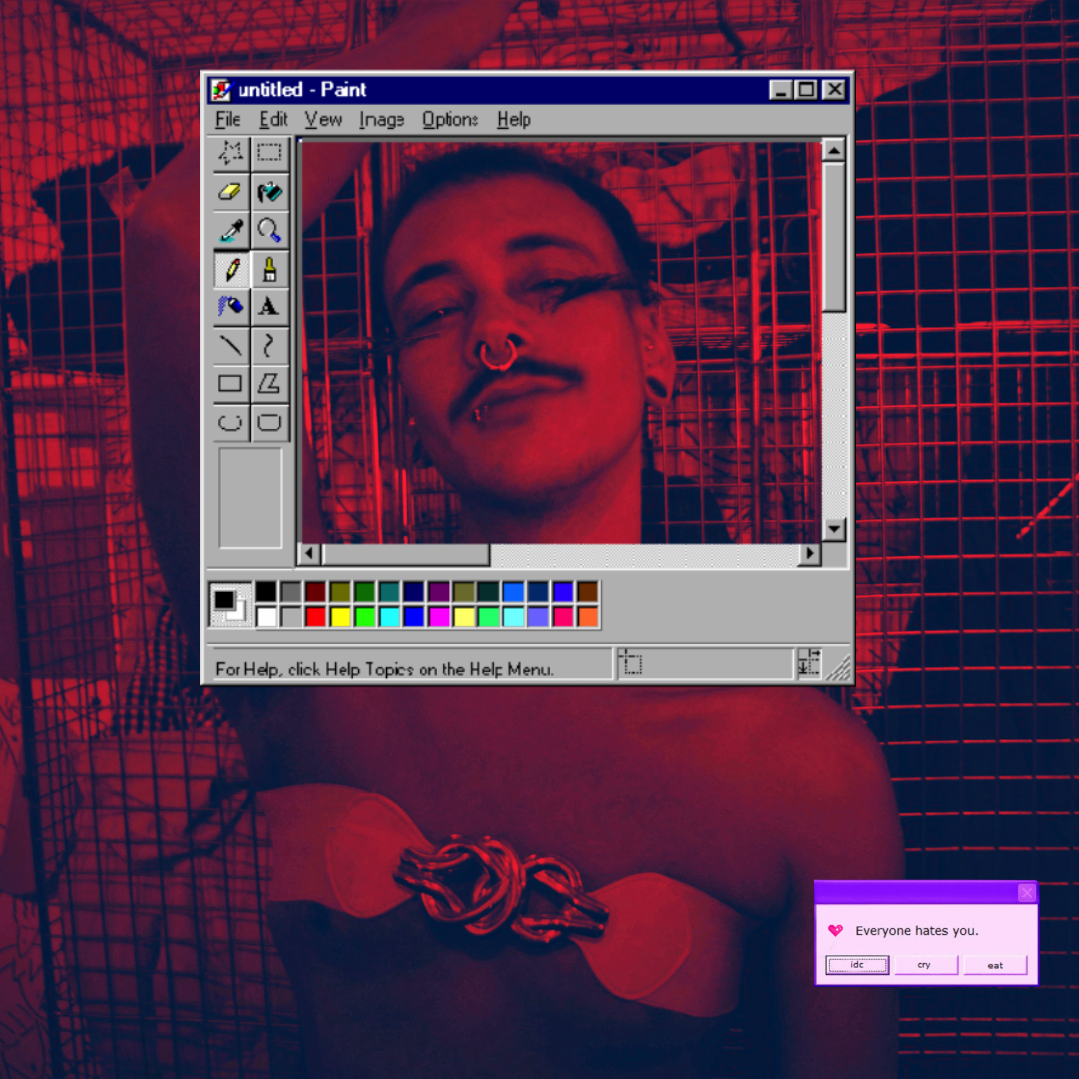The image size is (1079, 1079).
Task: Pick the Eraser tool
Action: pyautogui.click(x=231, y=192)
